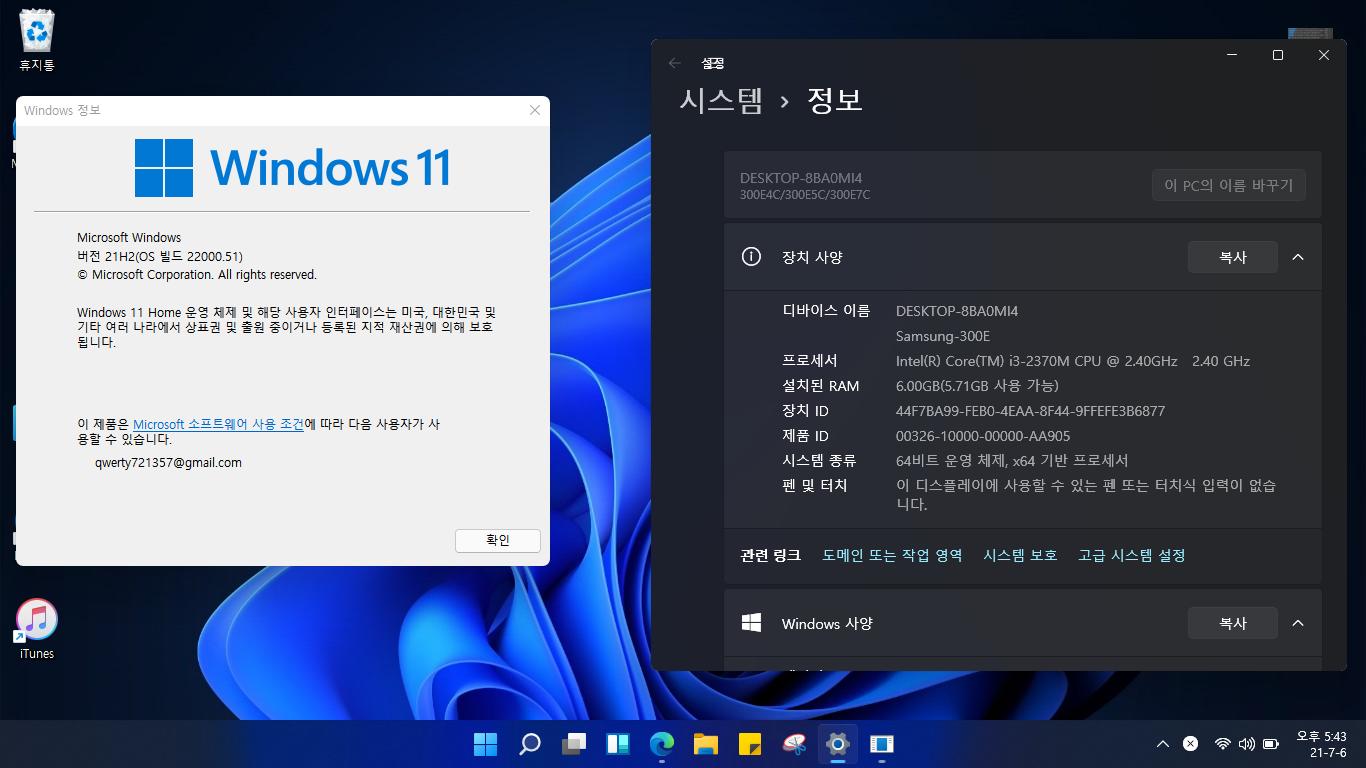
Task: Select iTunes desktop shortcut
Action: (x=37, y=629)
